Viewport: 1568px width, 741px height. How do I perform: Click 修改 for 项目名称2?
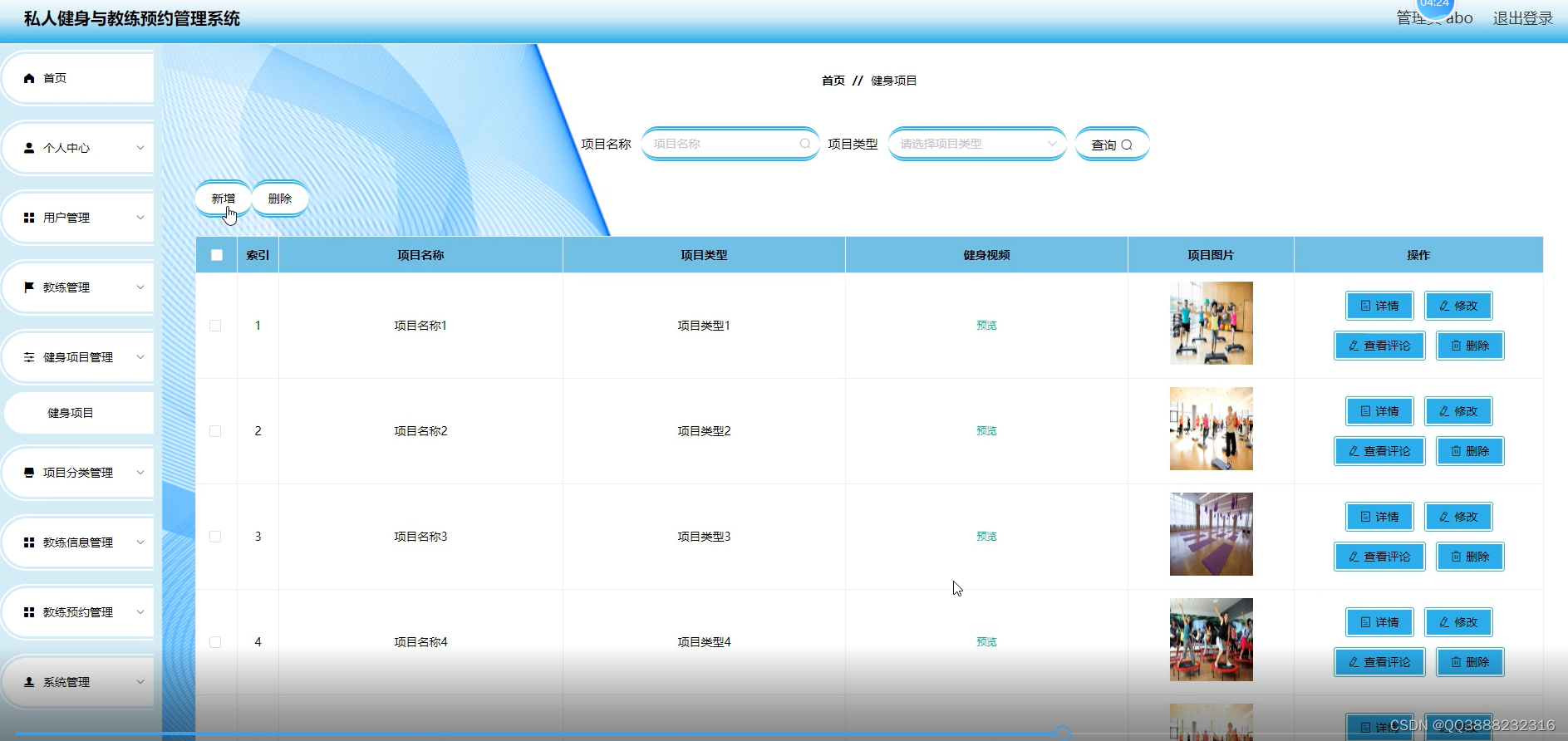tap(1458, 411)
